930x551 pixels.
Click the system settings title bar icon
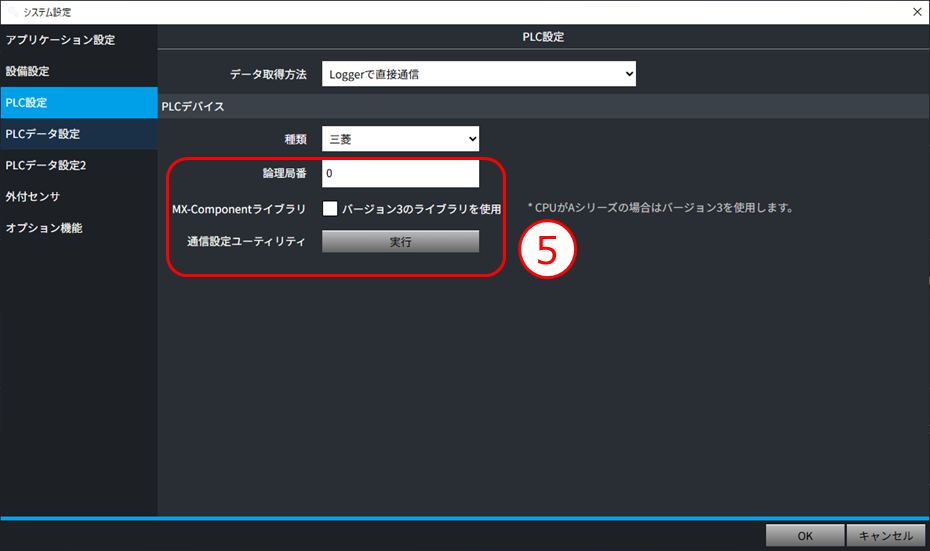tap(10, 12)
